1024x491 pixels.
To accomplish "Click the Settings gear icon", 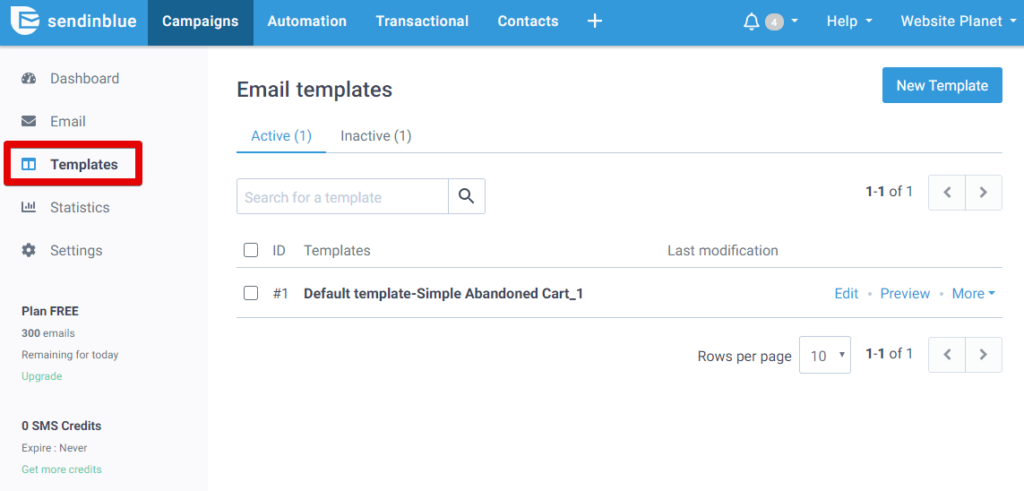I will (x=29, y=251).
